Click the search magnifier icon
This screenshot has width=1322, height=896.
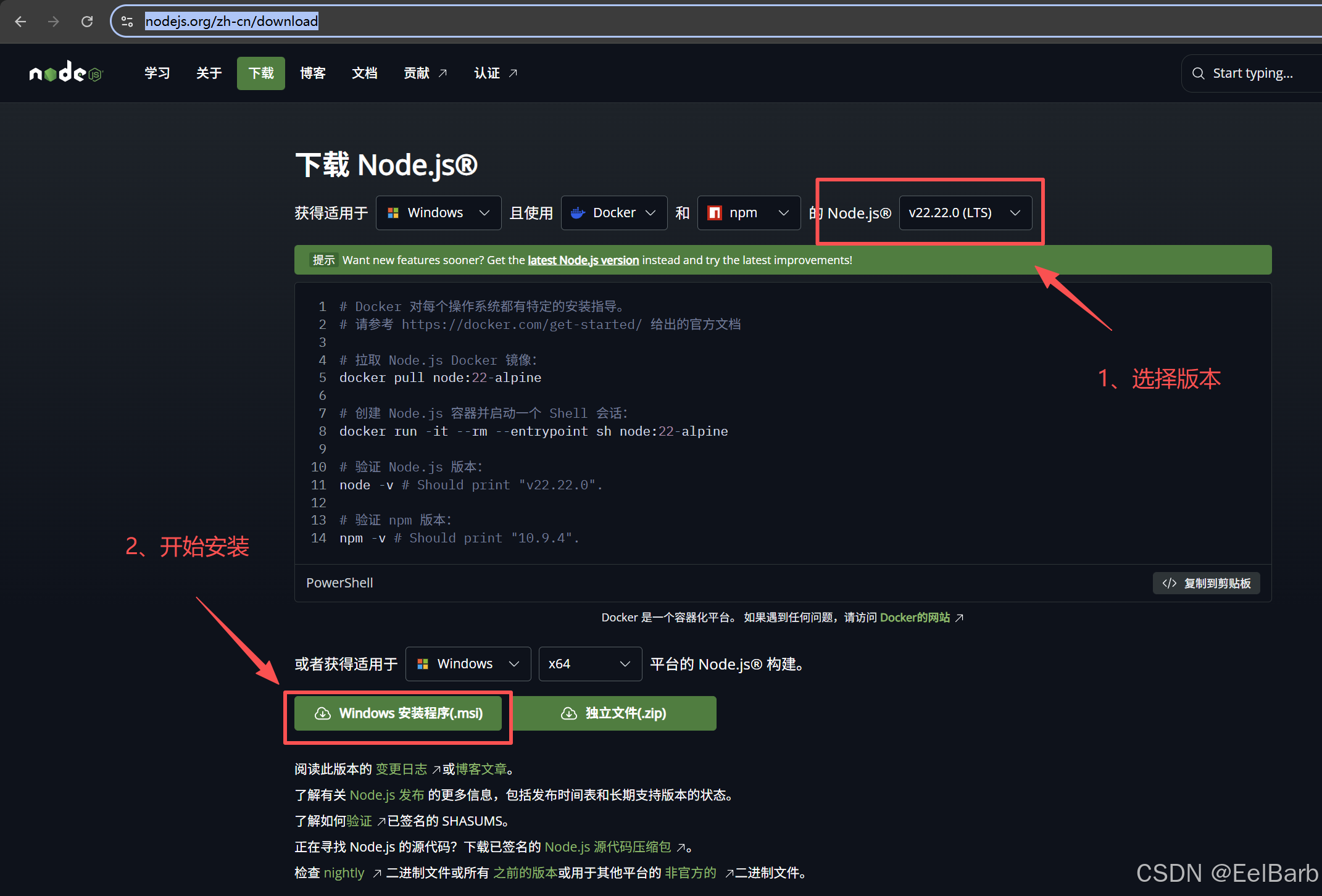(x=1198, y=73)
